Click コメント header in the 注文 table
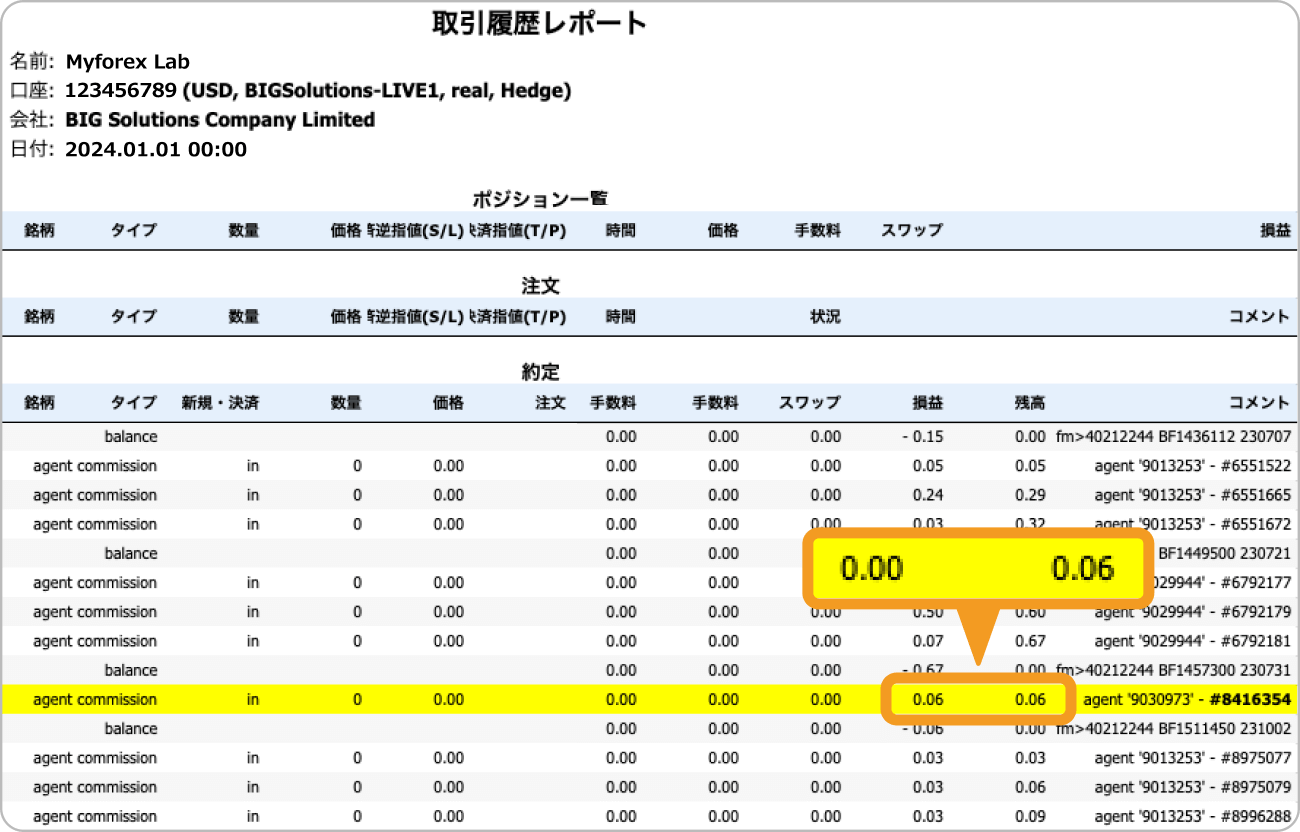Screen dimensions: 1300x832 point(1259,316)
